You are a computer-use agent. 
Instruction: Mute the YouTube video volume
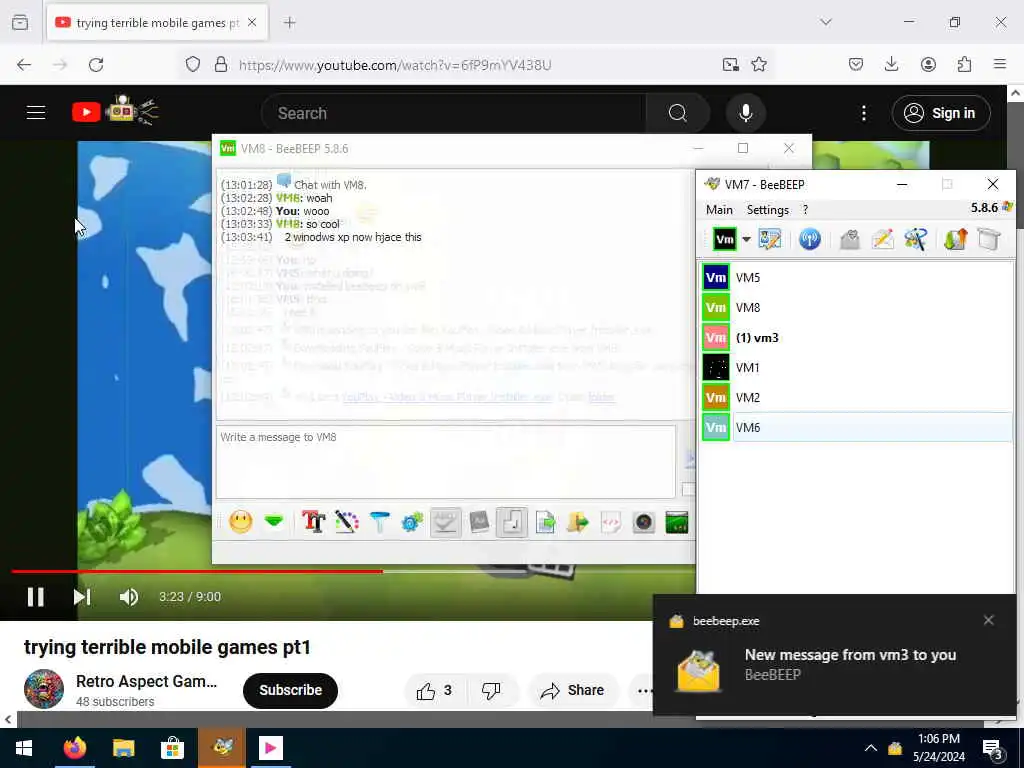129,597
